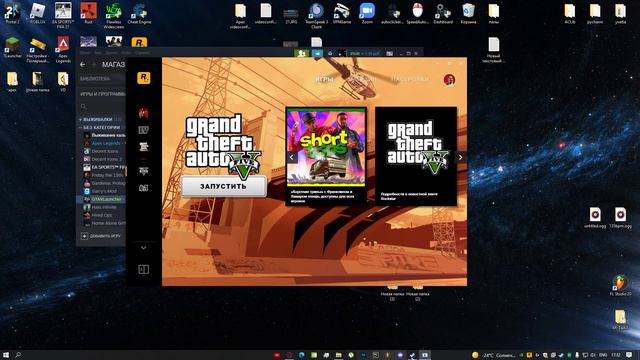Open the FL Studio 20 desktop icon
Screen dimensions: 640x360
[x=620, y=285]
